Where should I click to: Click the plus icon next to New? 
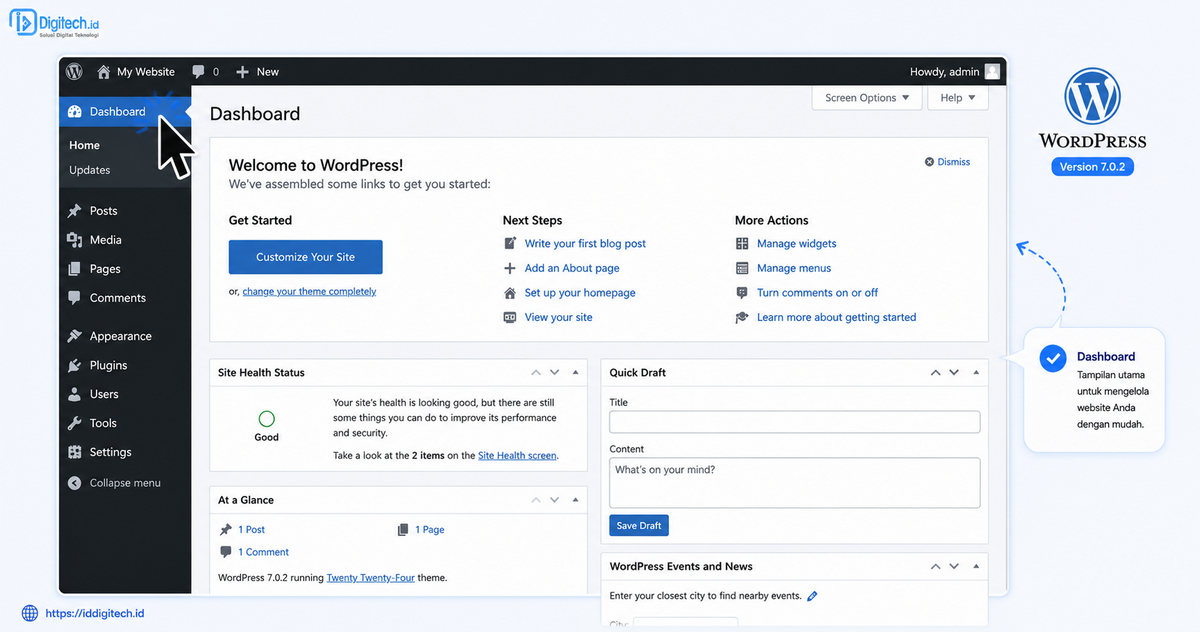[242, 72]
